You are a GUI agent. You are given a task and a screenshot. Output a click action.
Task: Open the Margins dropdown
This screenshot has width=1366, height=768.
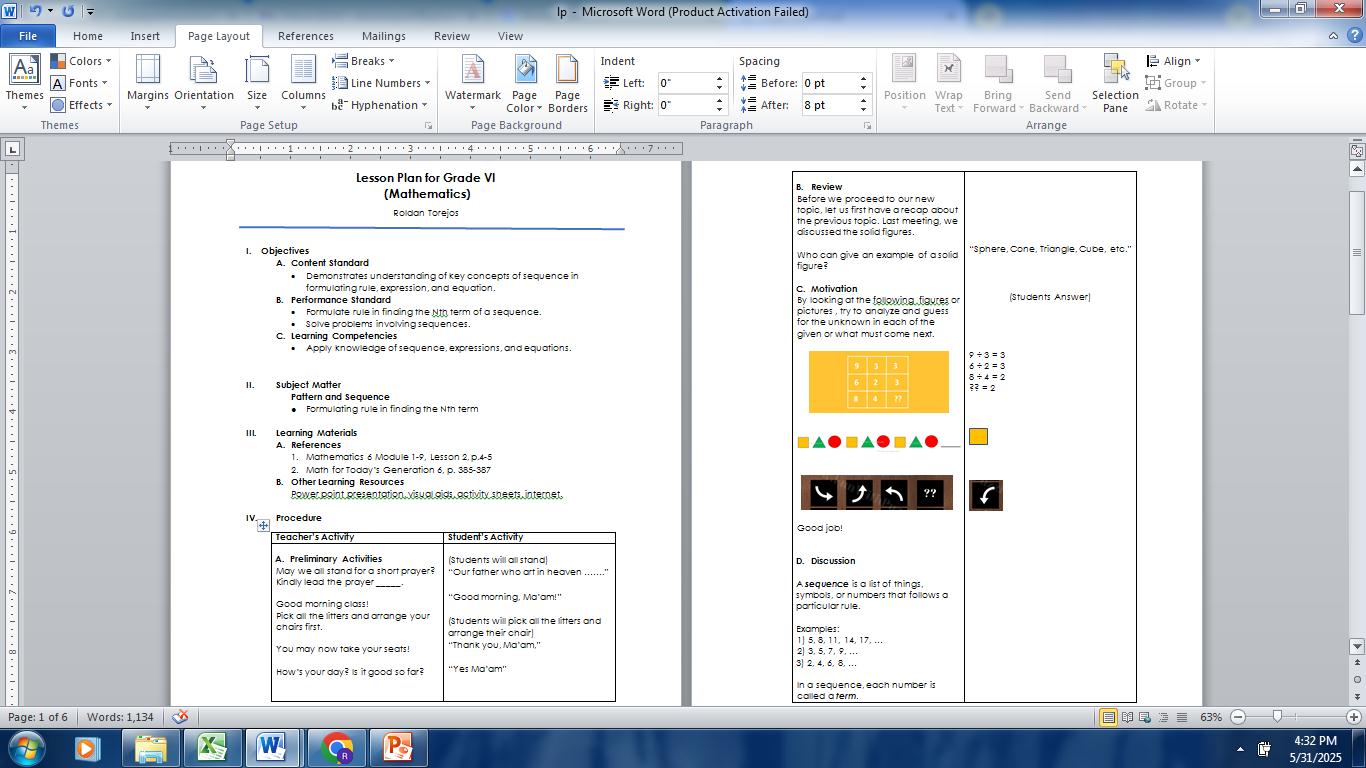(148, 83)
